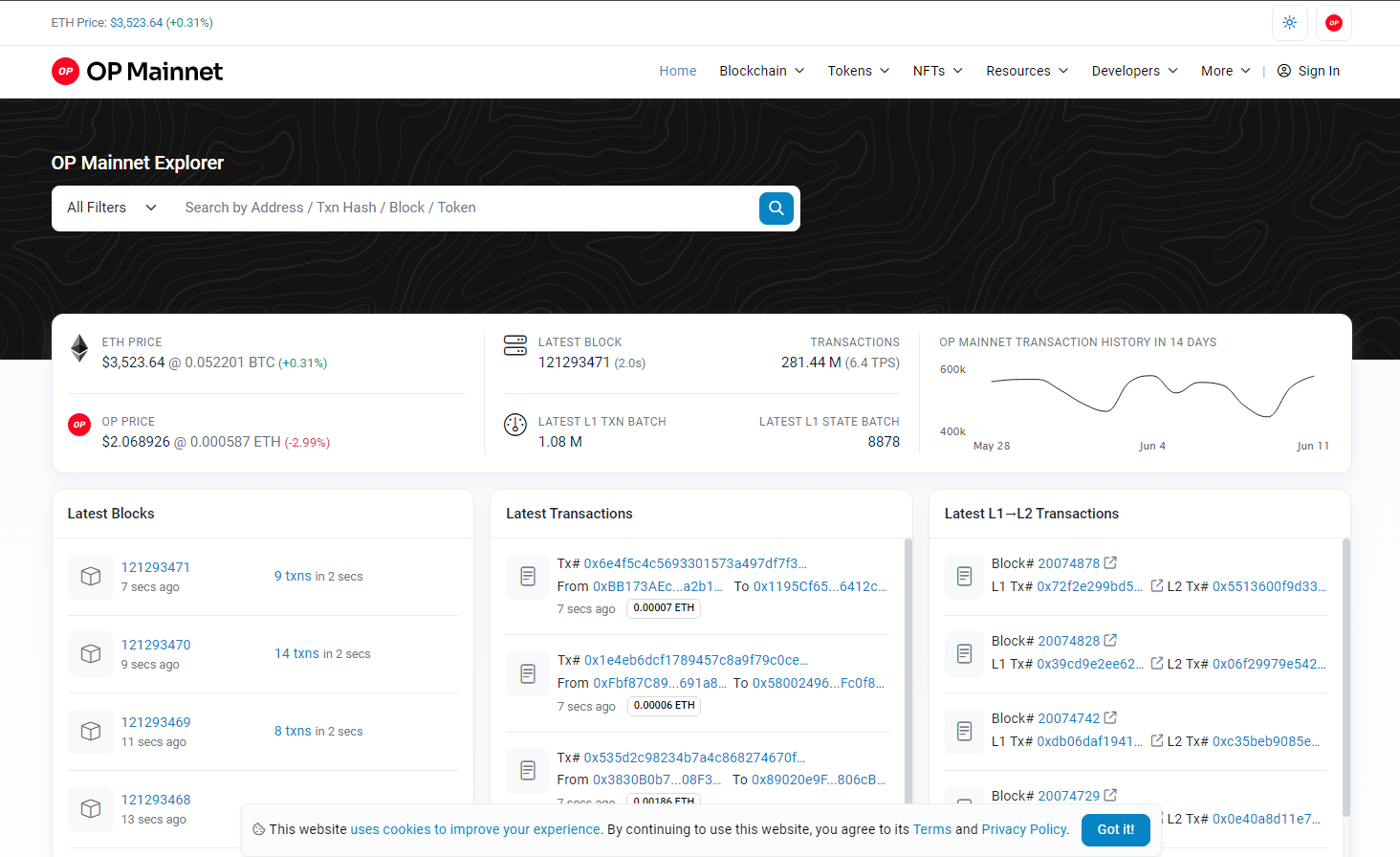This screenshot has height=857, width=1400.
Task: Click Sign In link
Action: 1308,71
